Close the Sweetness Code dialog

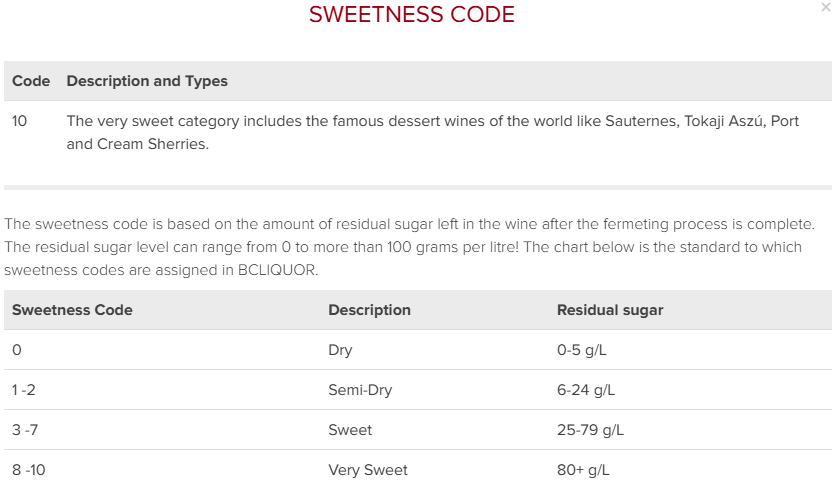click(825, 8)
